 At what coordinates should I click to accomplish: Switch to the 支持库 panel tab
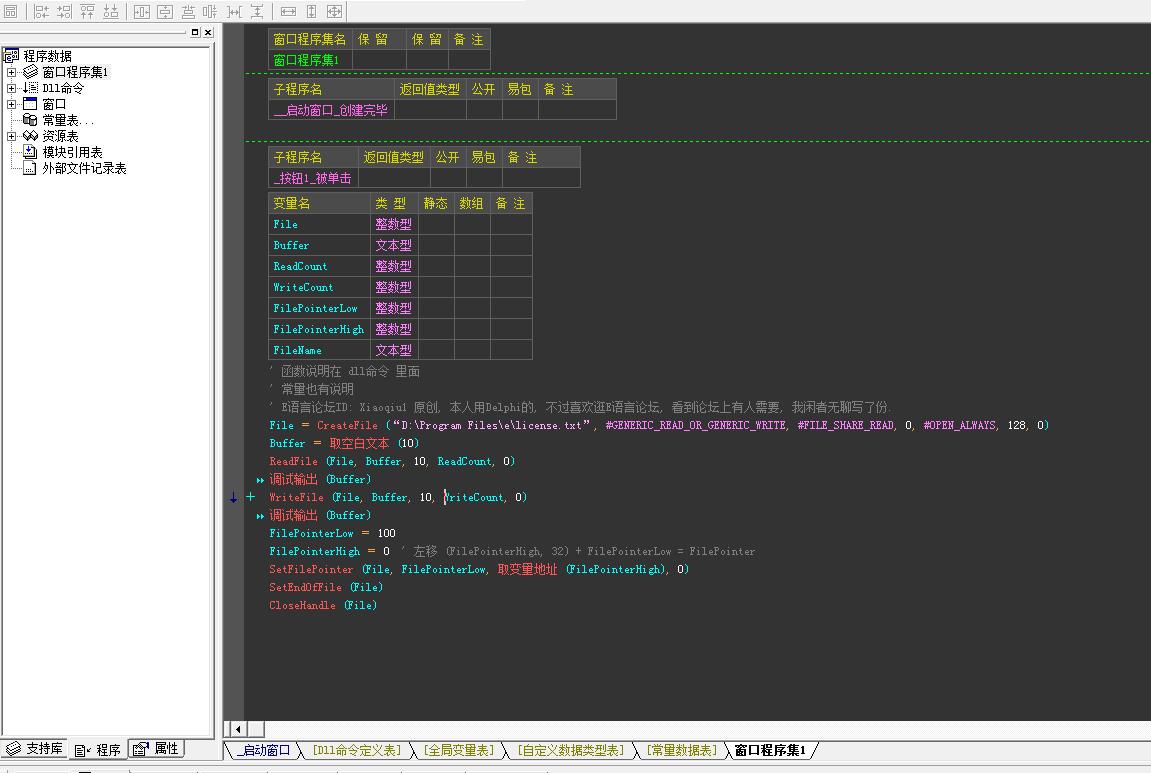[x=35, y=749]
